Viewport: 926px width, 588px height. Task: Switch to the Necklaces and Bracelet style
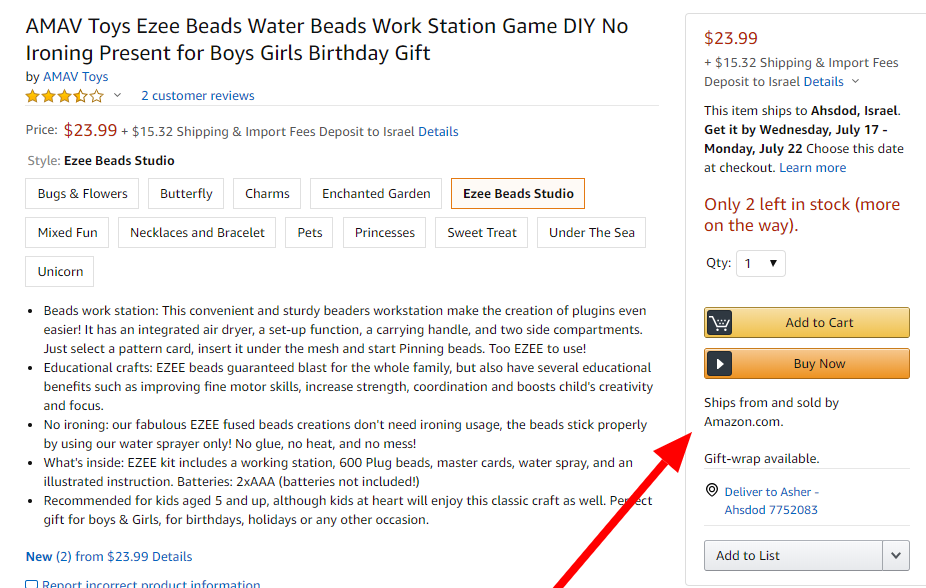pos(198,233)
